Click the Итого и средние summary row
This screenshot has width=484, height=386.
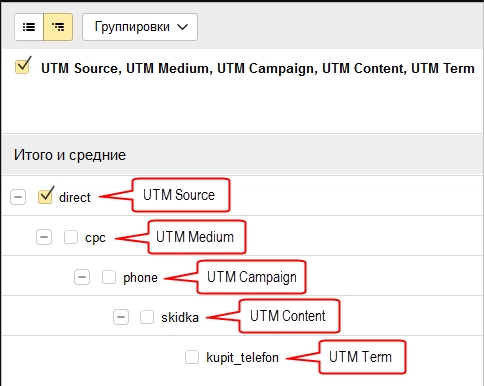(243, 155)
